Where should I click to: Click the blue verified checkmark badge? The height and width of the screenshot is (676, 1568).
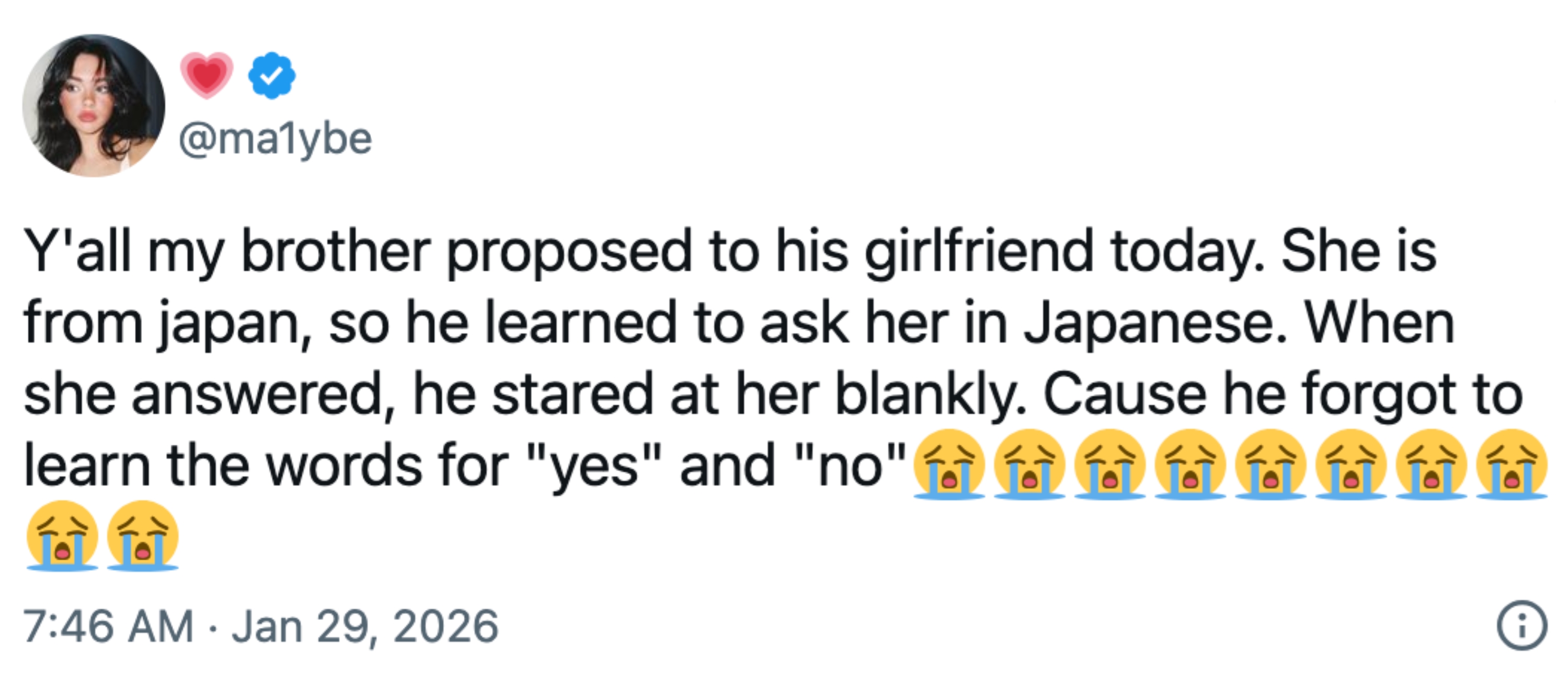(x=271, y=75)
